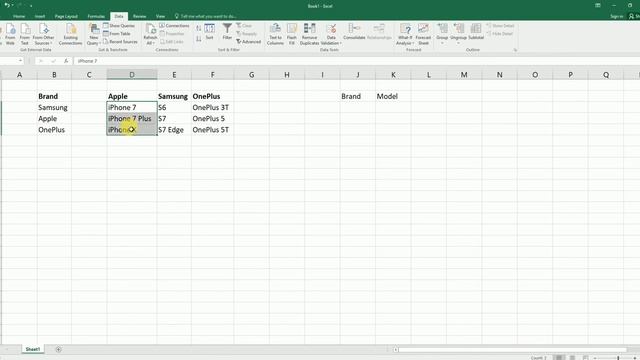Click the From Text import icon
The height and width of the screenshot is (360, 640).
coord(25,33)
